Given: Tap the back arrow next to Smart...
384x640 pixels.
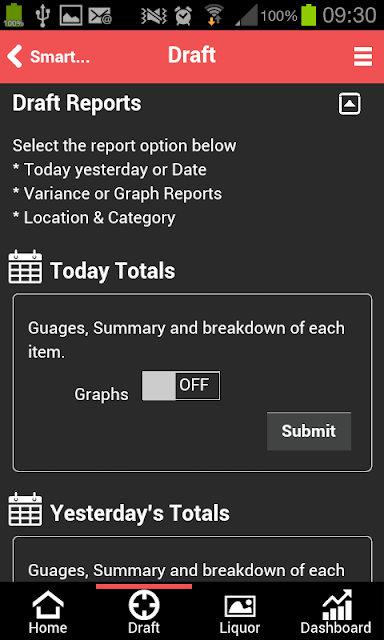Looking at the screenshot, I should [x=15, y=56].
